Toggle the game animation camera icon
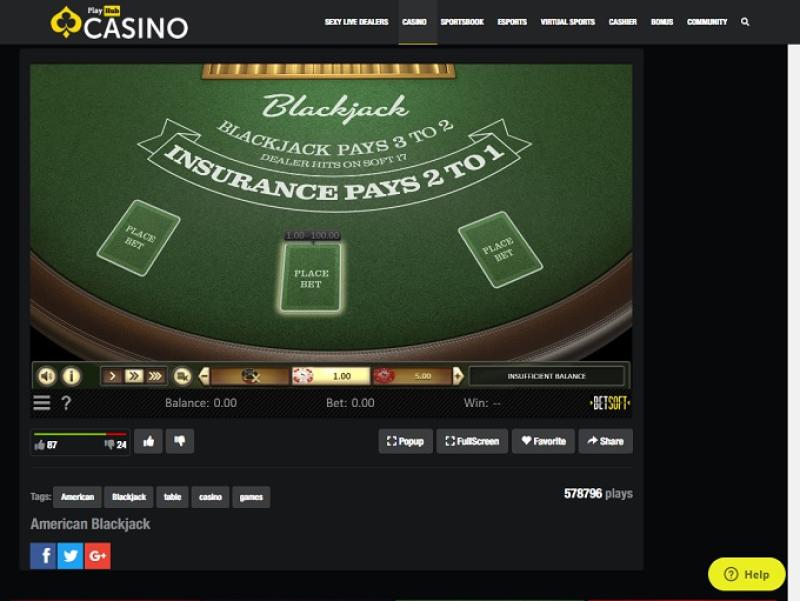Viewport: 800px width, 601px height. click(x=182, y=377)
